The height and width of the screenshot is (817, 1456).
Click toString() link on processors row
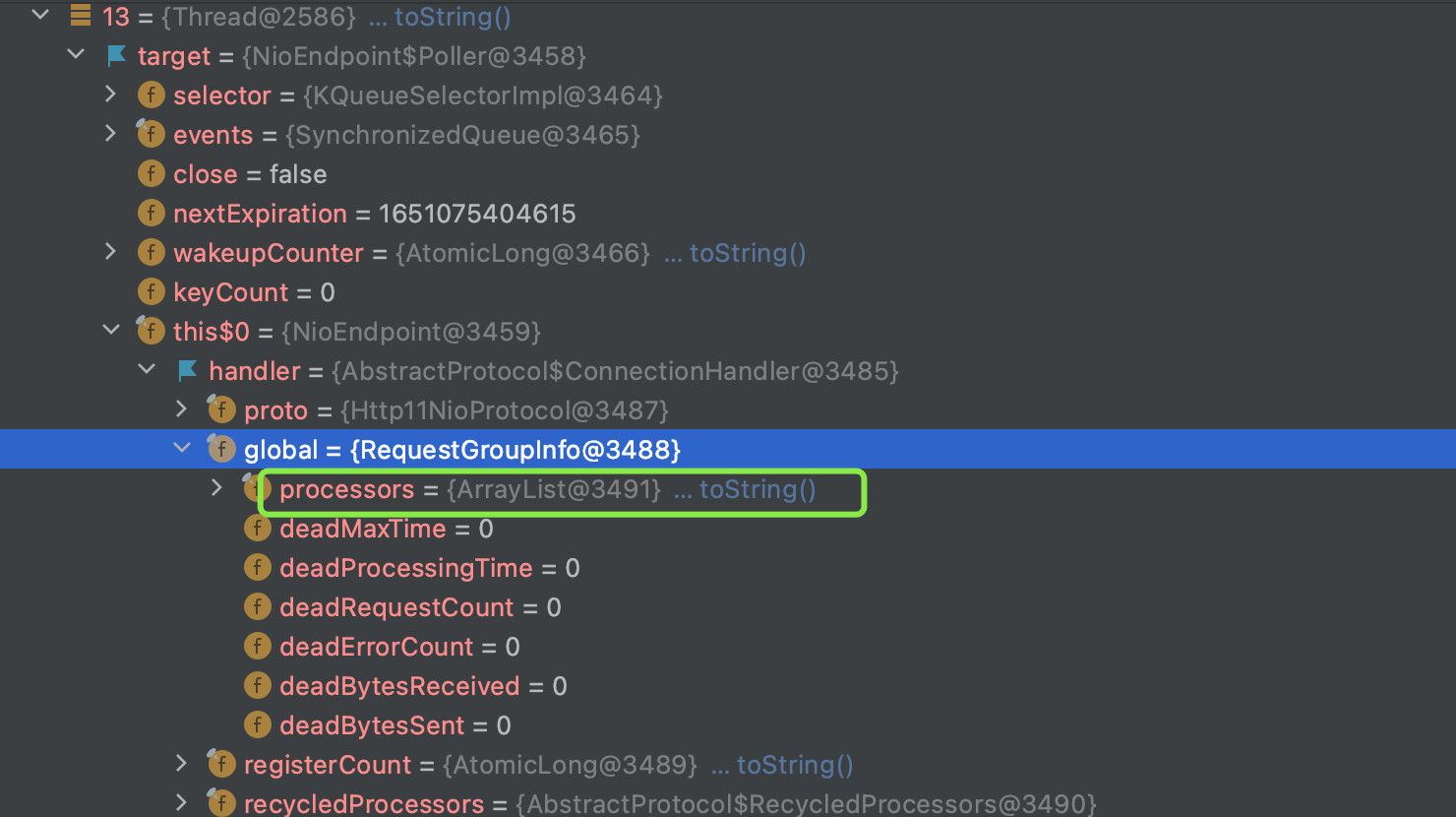(758, 489)
